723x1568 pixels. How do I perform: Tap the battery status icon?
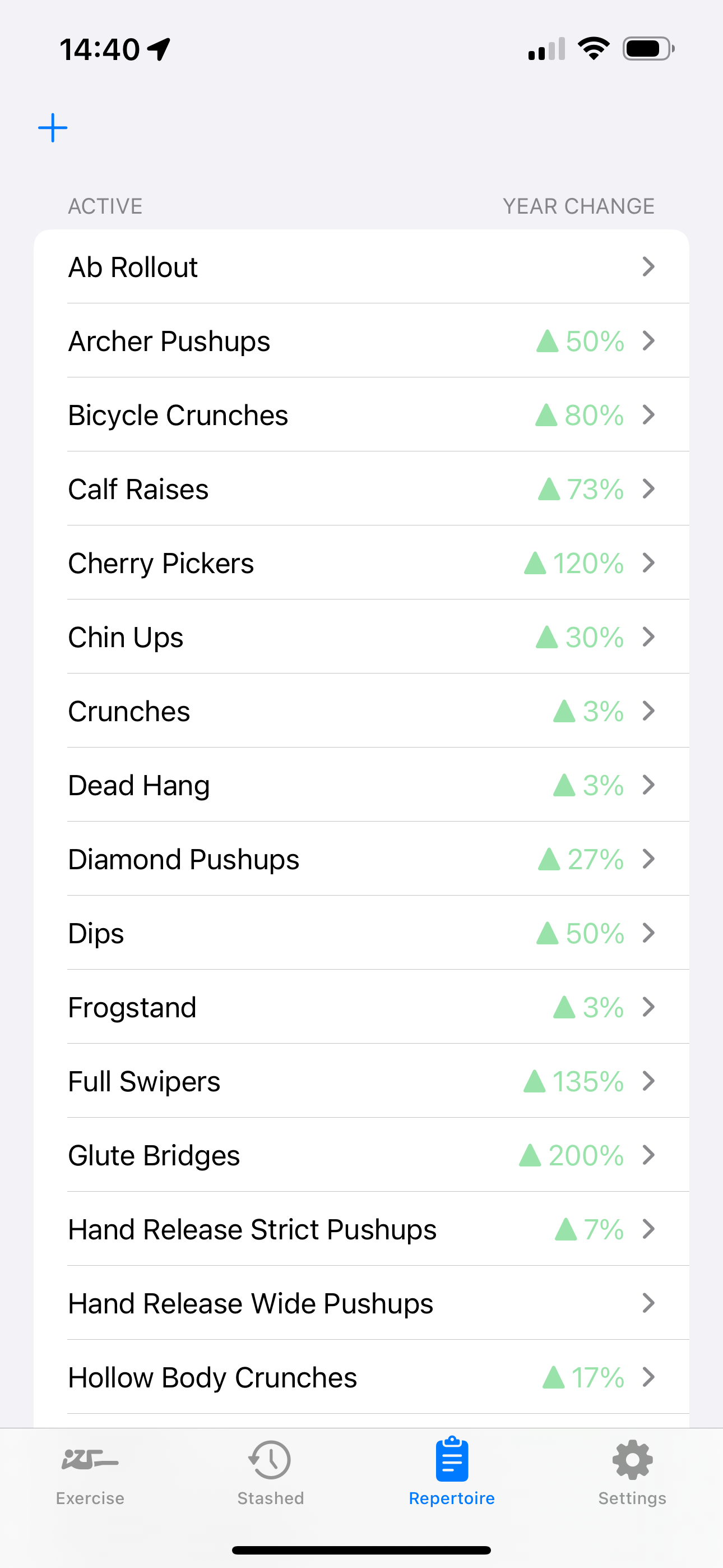click(x=648, y=49)
